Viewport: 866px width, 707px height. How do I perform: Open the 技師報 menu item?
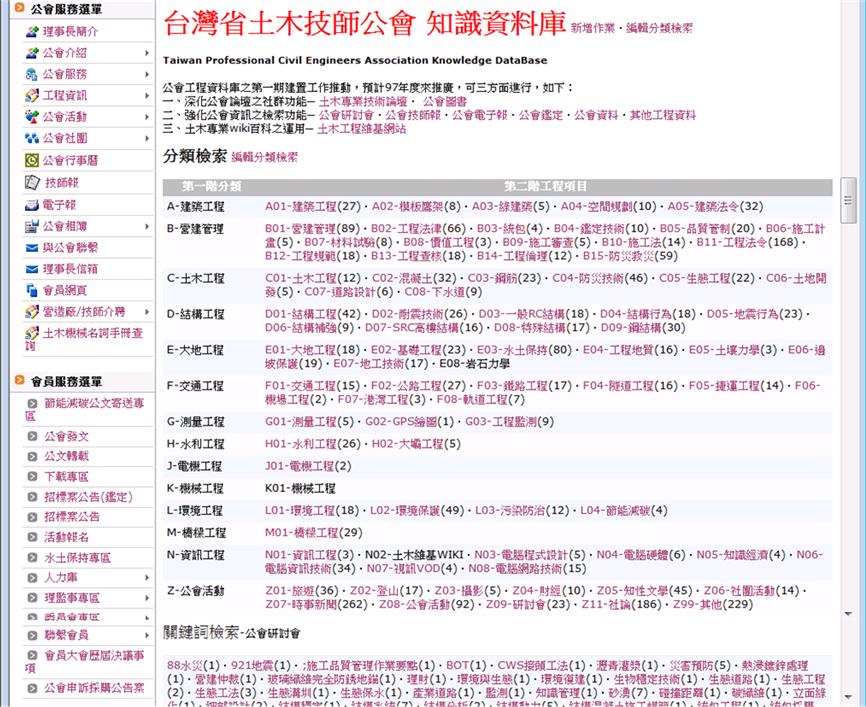pyautogui.click(x=61, y=183)
